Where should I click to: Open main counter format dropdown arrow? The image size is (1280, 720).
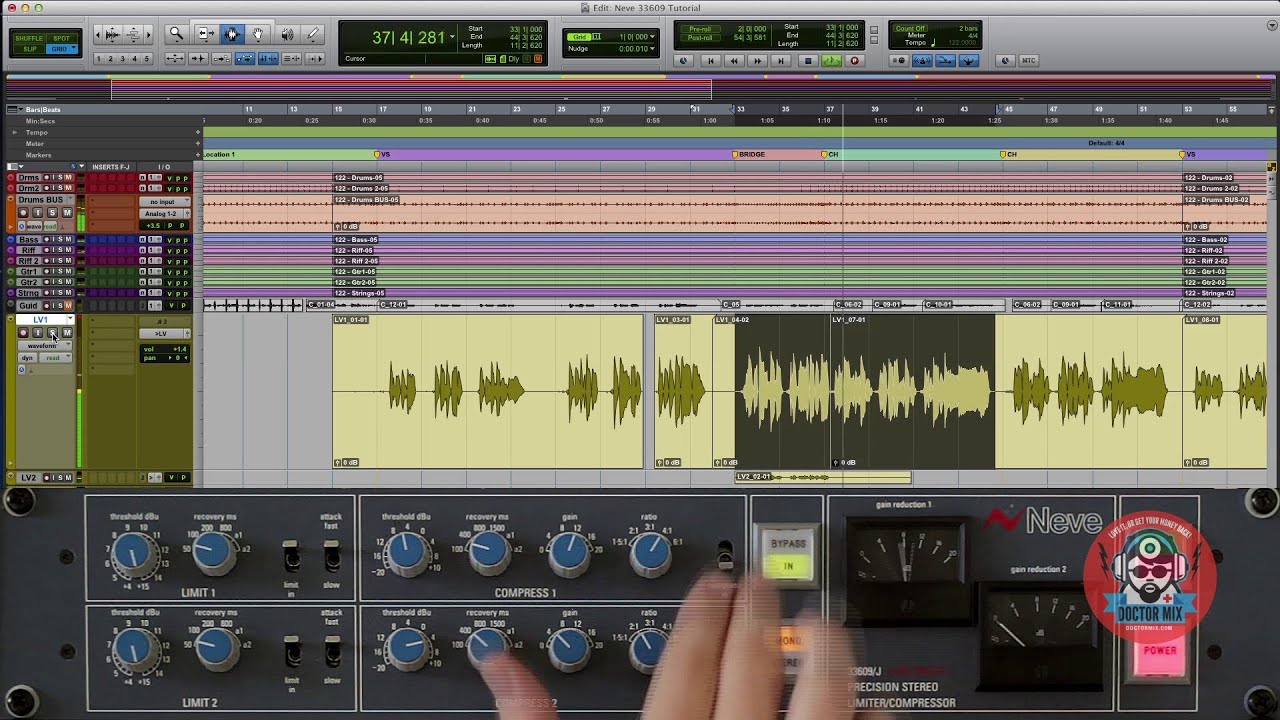(x=452, y=37)
